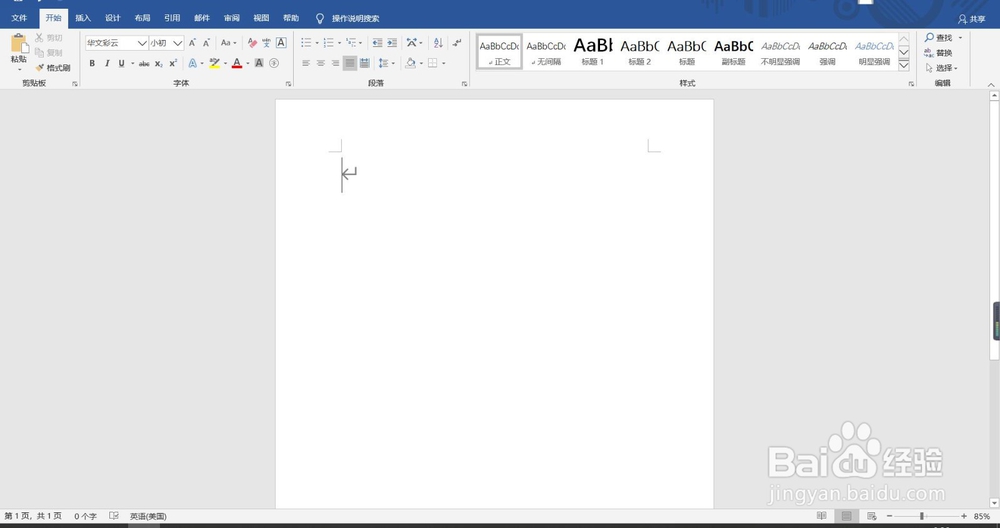This screenshot has width=1000, height=528.
Task: Apply the yellow text highlight color
Action: pyautogui.click(x=214, y=63)
